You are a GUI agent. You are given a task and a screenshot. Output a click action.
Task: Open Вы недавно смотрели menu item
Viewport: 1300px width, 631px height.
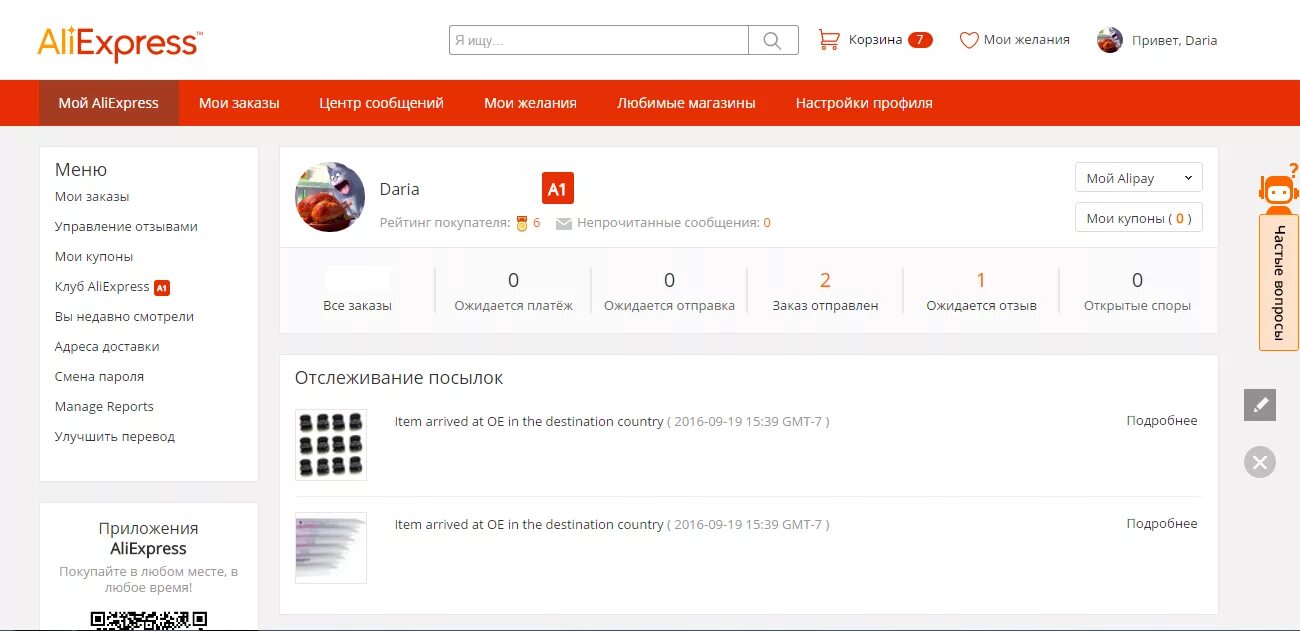click(x=124, y=317)
